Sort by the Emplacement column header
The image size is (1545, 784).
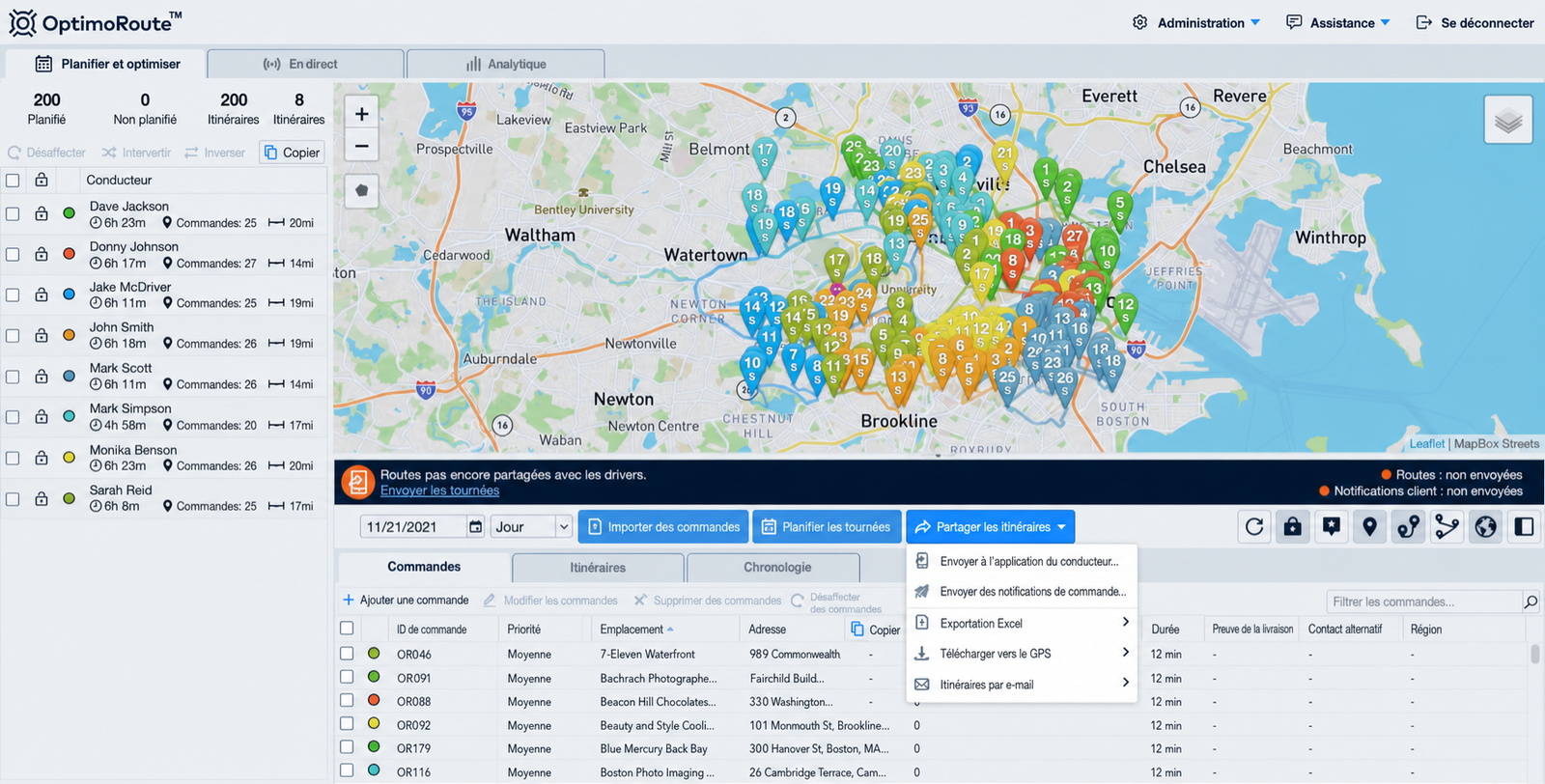[x=636, y=630]
